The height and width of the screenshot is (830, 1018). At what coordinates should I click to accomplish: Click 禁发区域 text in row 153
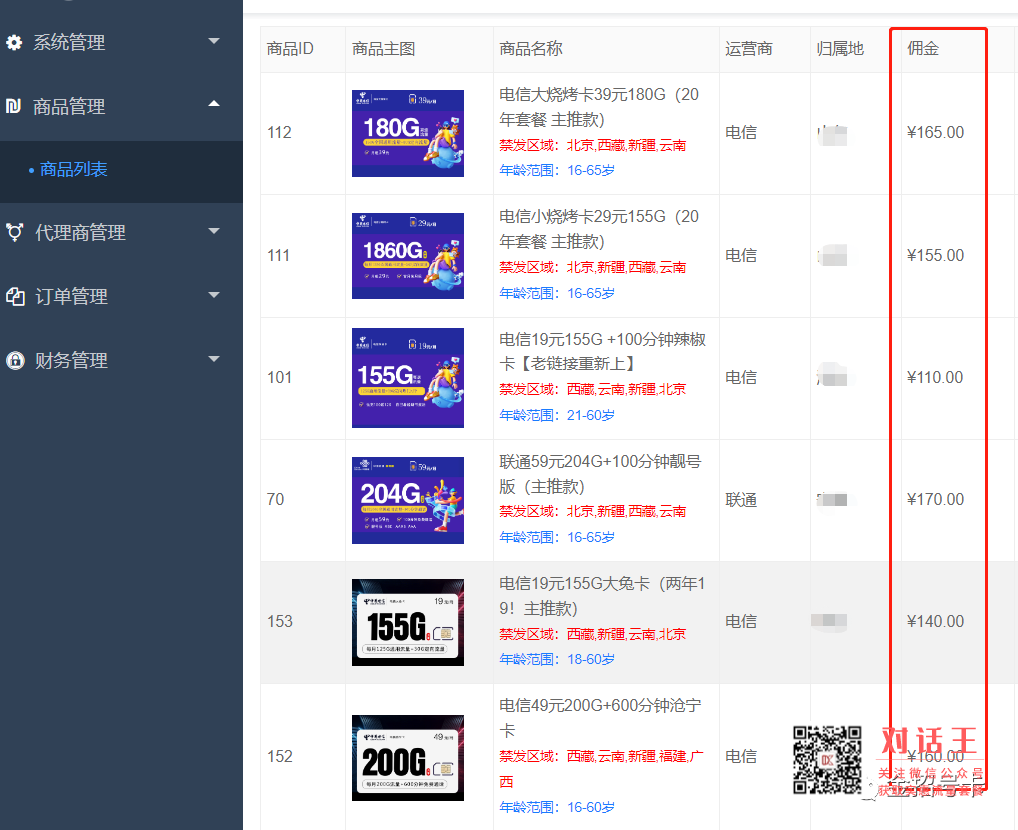593,634
